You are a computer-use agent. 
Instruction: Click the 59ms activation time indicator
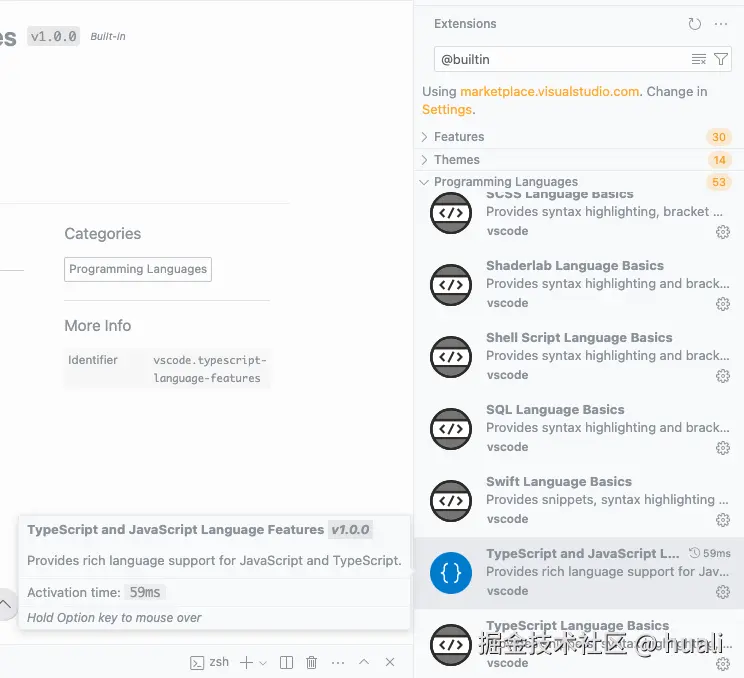[x=710, y=553]
